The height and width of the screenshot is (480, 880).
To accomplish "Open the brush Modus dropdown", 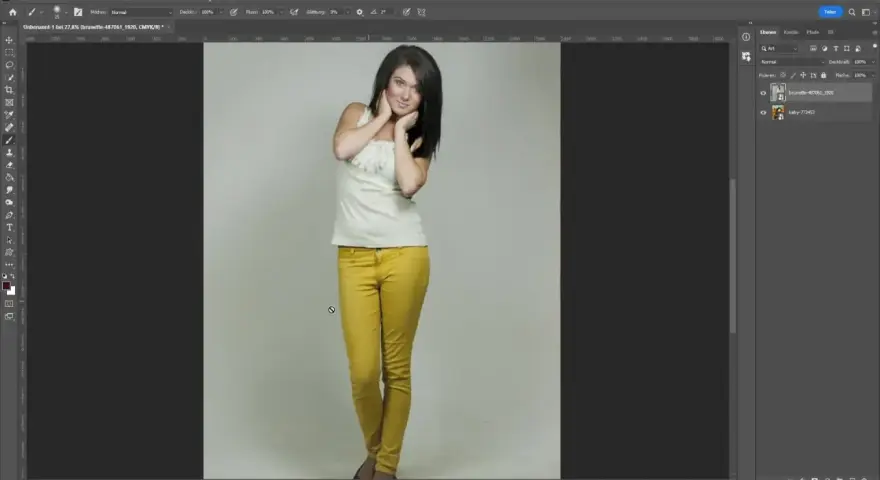I will point(141,12).
